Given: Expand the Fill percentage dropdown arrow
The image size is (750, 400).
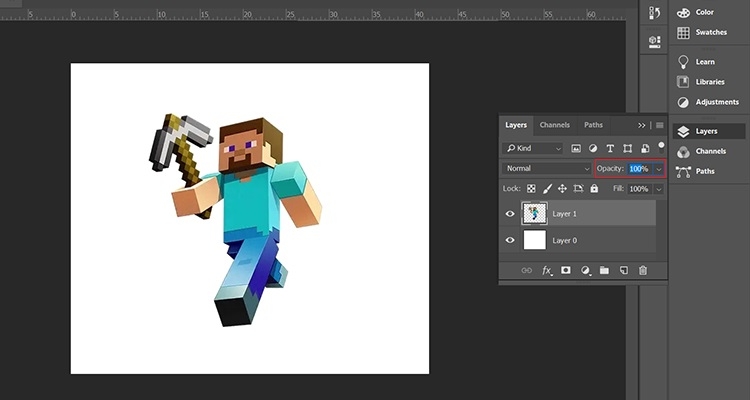Looking at the screenshot, I should (x=658, y=188).
